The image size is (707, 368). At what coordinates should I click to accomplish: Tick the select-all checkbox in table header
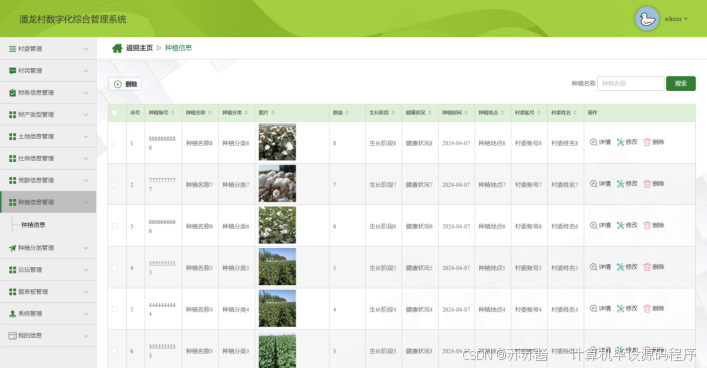(115, 113)
